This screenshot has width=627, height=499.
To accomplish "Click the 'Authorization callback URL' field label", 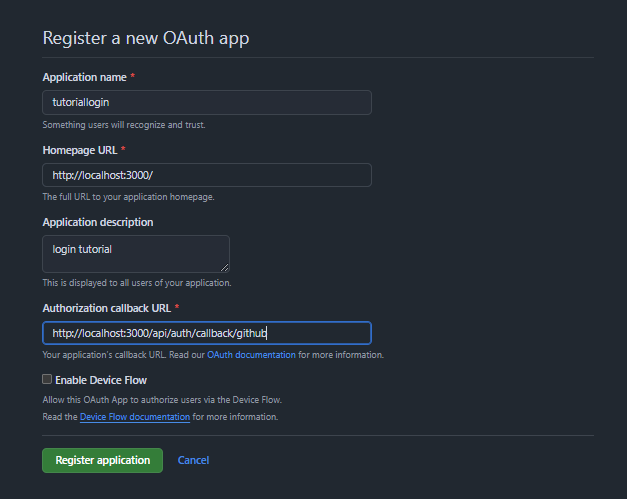I will (x=107, y=308).
